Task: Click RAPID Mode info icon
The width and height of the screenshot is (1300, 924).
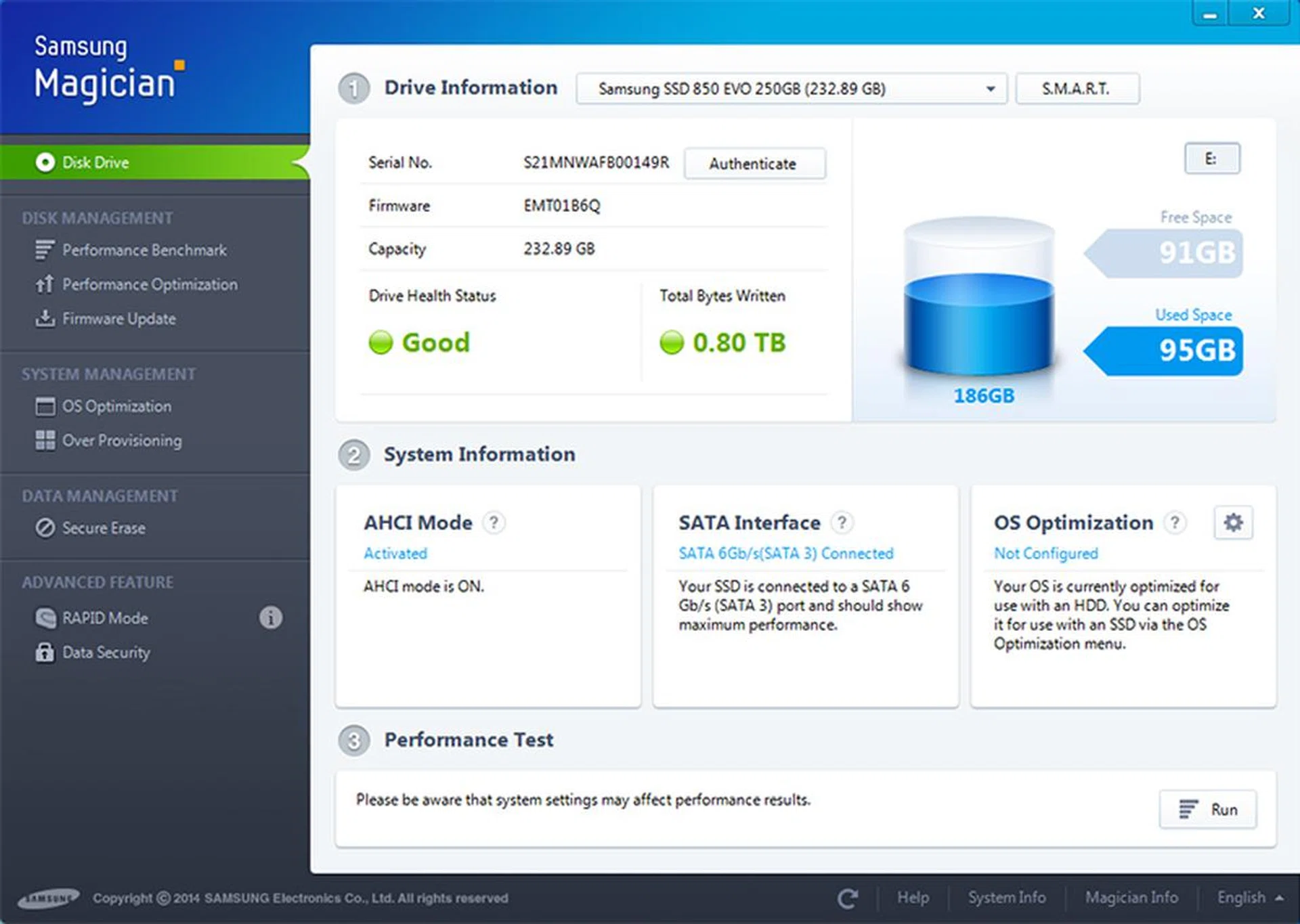Action: [271, 617]
